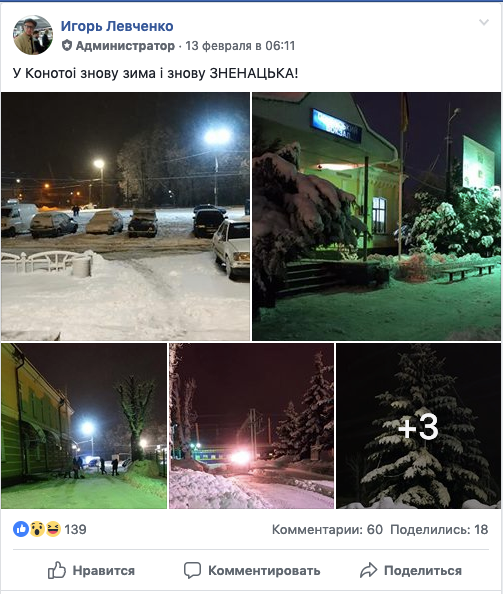The image size is (503, 594).
Task: Click the Администратор shield badge icon
Action: click(67, 46)
